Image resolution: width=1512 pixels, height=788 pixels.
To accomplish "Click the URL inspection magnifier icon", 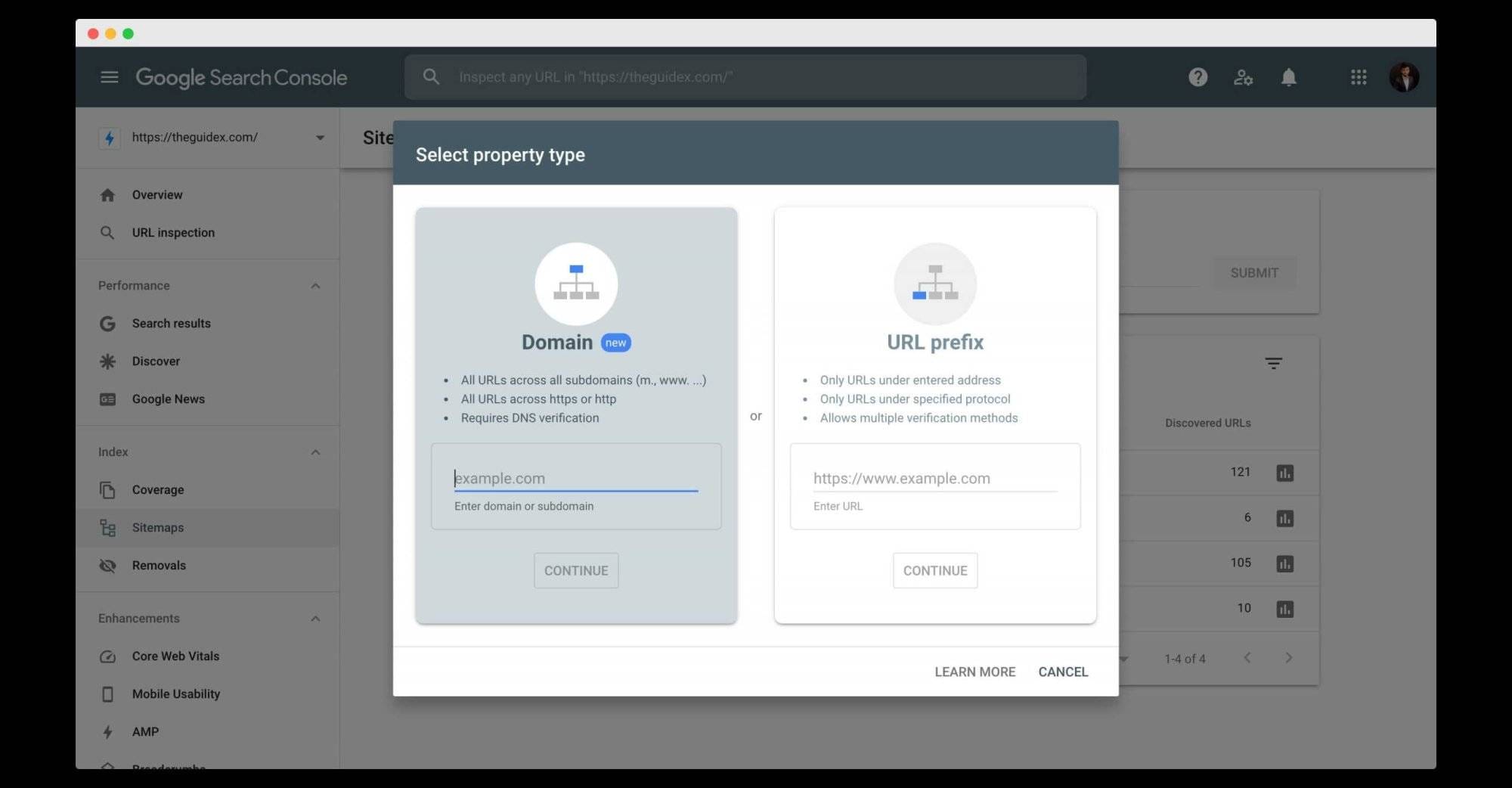I will pos(107,233).
